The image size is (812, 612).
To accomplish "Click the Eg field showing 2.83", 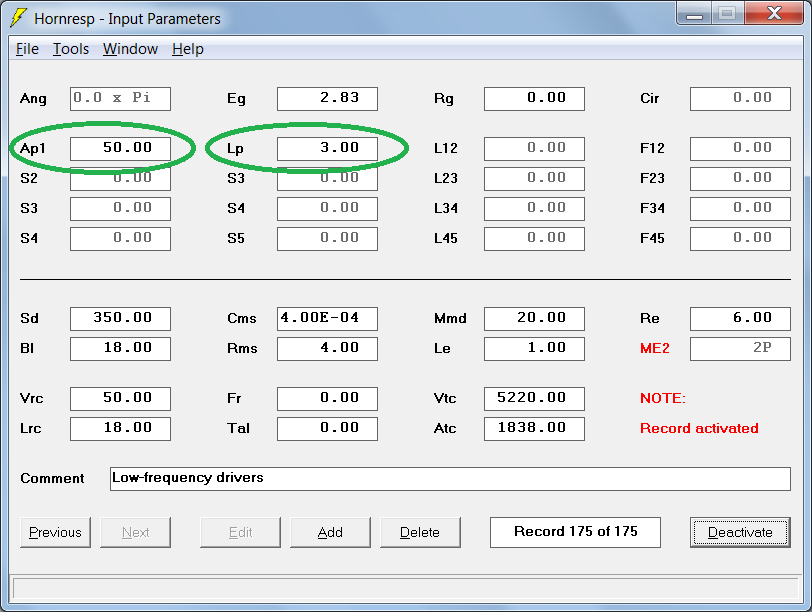I will (x=327, y=98).
